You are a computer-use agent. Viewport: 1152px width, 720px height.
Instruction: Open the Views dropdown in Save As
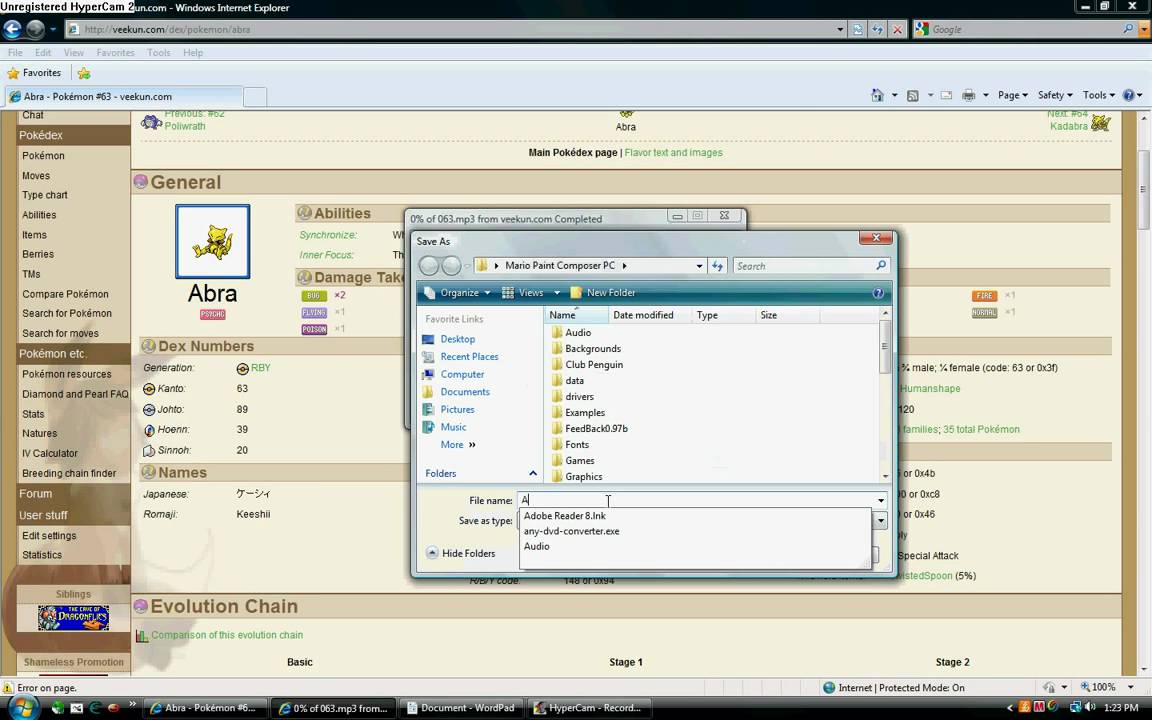(x=530, y=292)
